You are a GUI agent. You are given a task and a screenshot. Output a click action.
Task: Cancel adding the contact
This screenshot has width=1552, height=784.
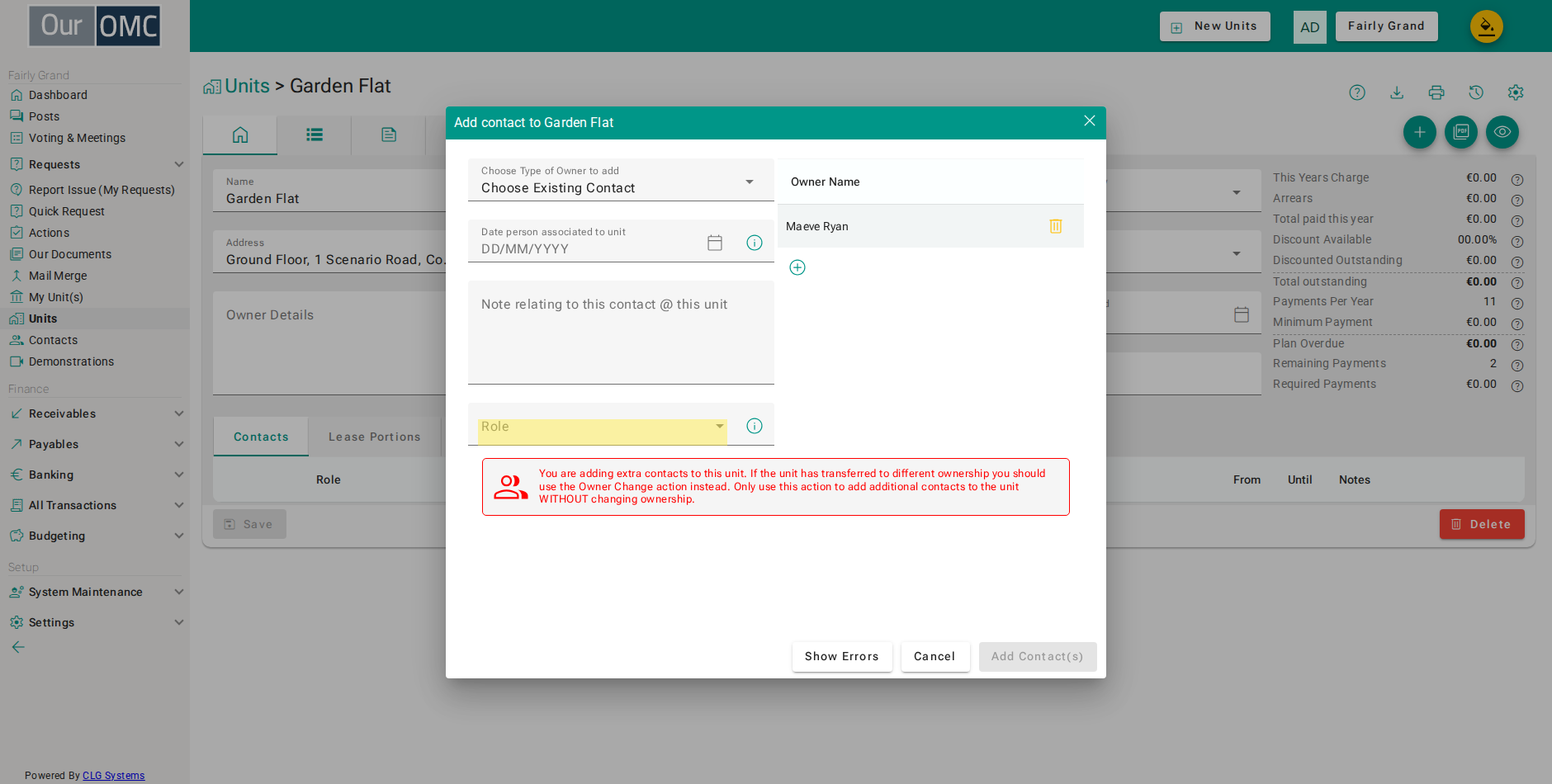tap(935, 657)
